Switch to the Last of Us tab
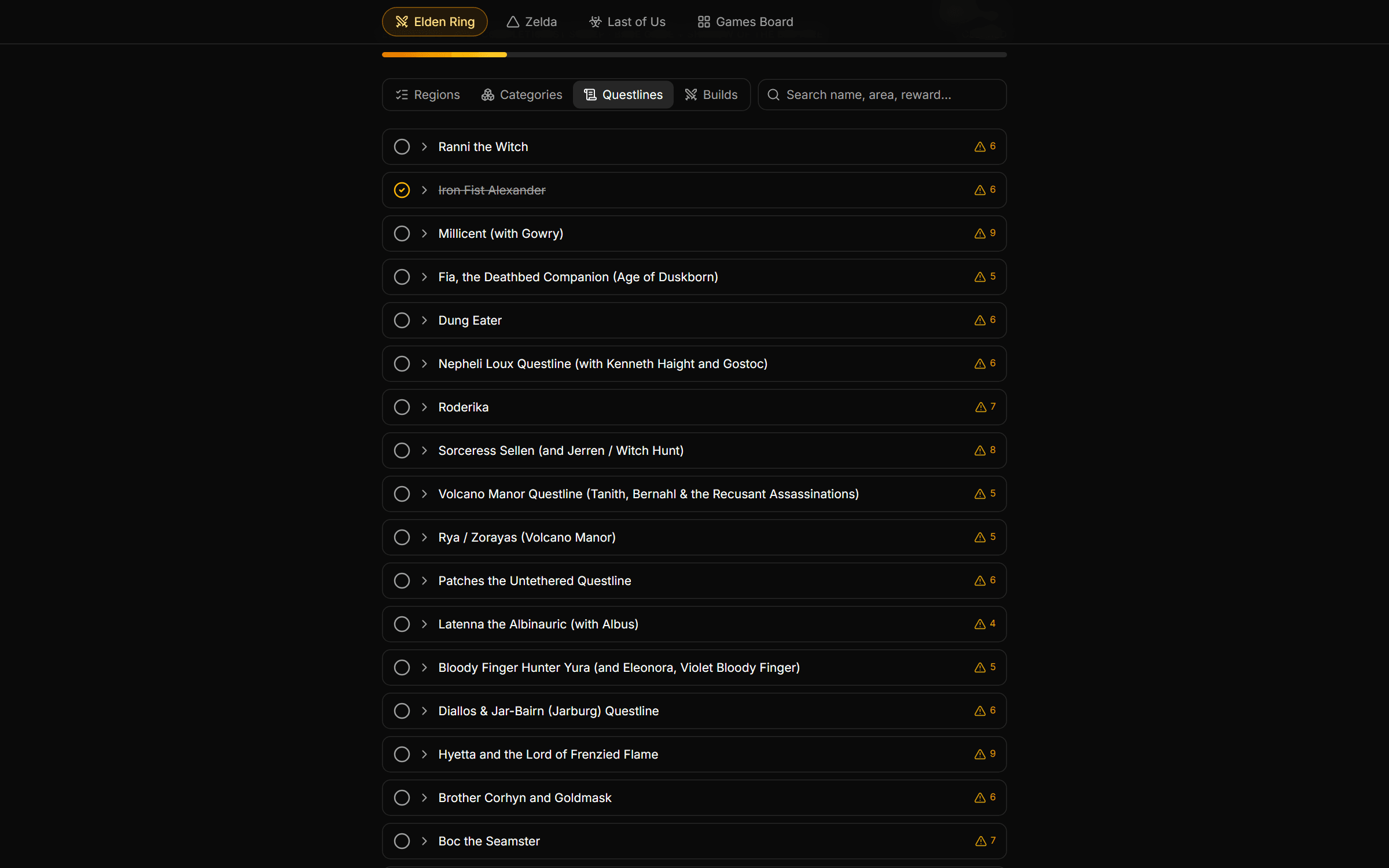 click(x=627, y=22)
